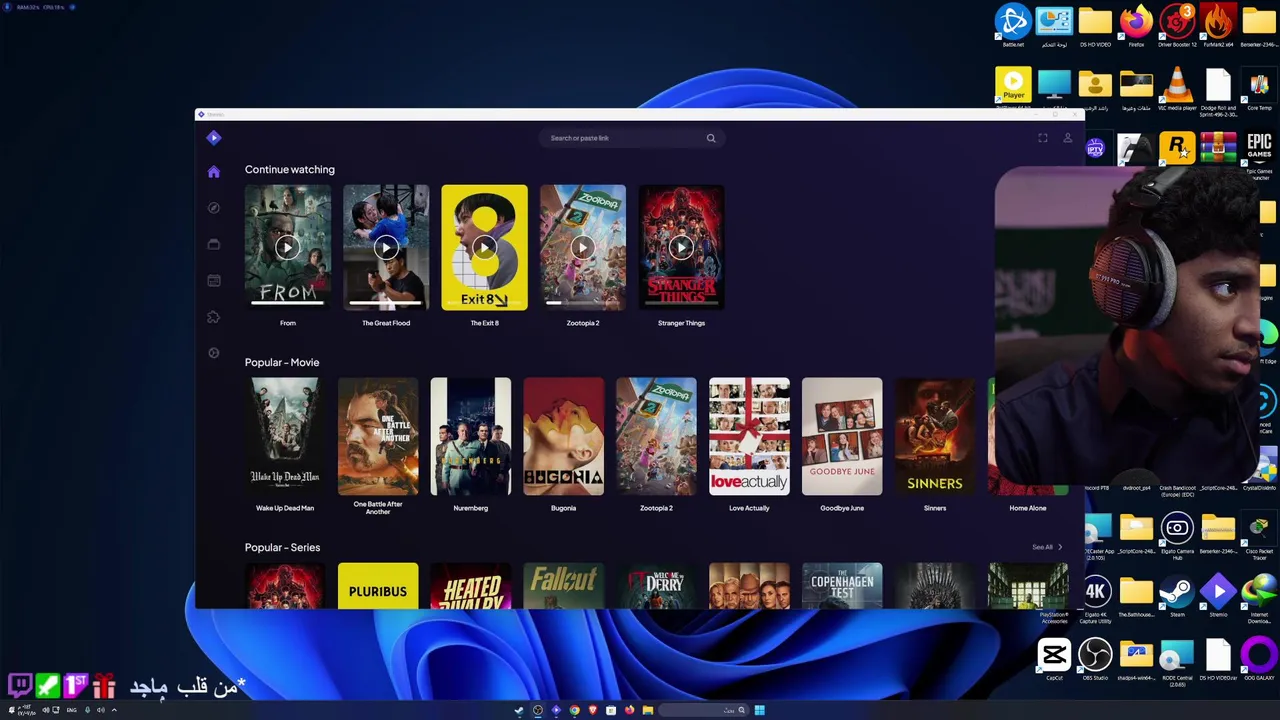The image size is (1280, 720).
Task: Open the Settings gear icon in sidebar
Action: tap(213, 353)
